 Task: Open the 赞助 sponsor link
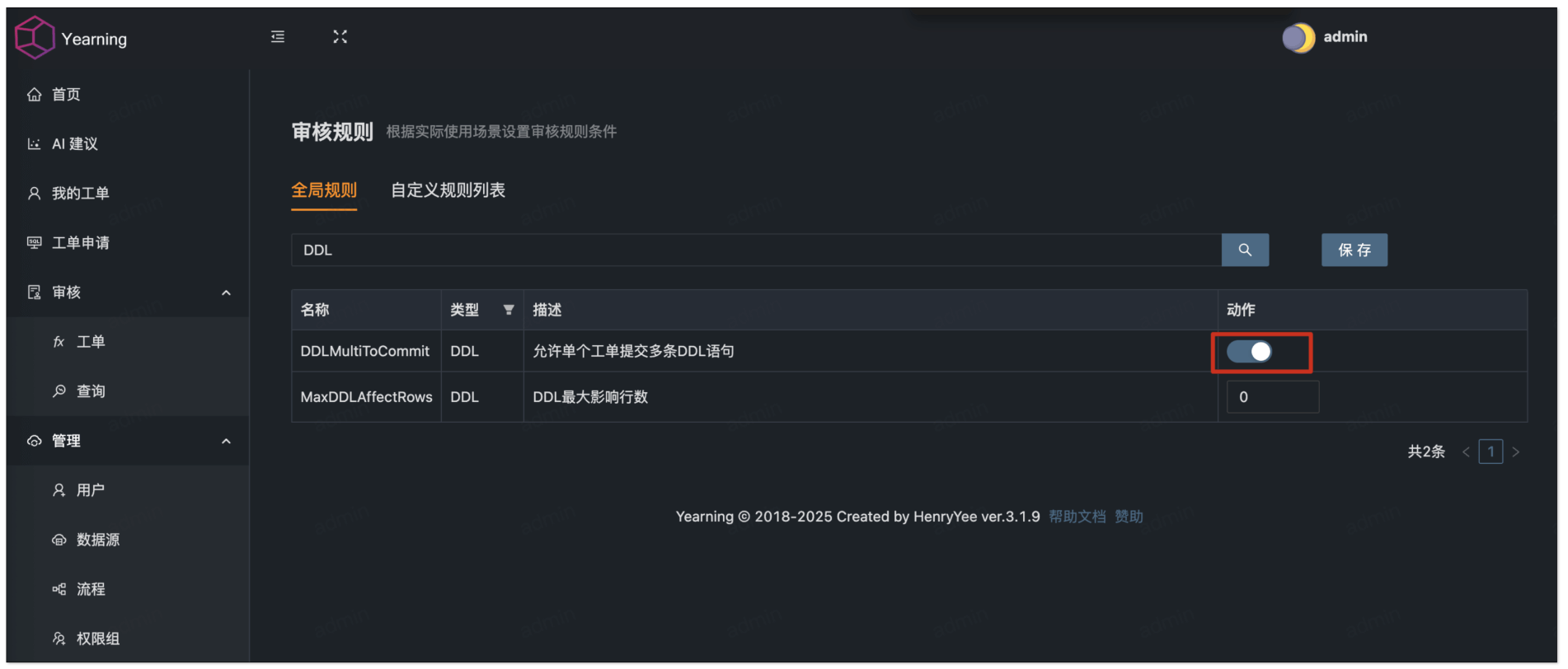coord(1129,517)
